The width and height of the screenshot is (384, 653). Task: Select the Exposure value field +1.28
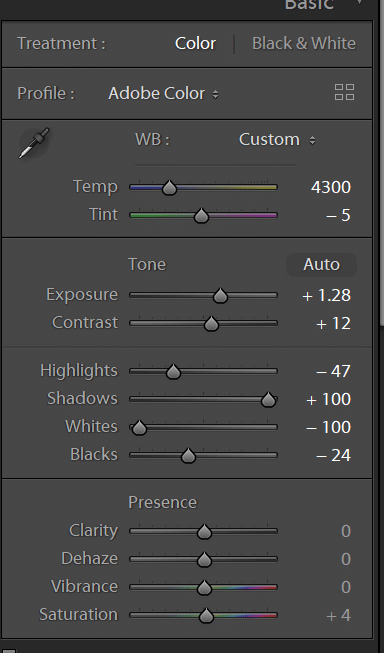[327, 295]
